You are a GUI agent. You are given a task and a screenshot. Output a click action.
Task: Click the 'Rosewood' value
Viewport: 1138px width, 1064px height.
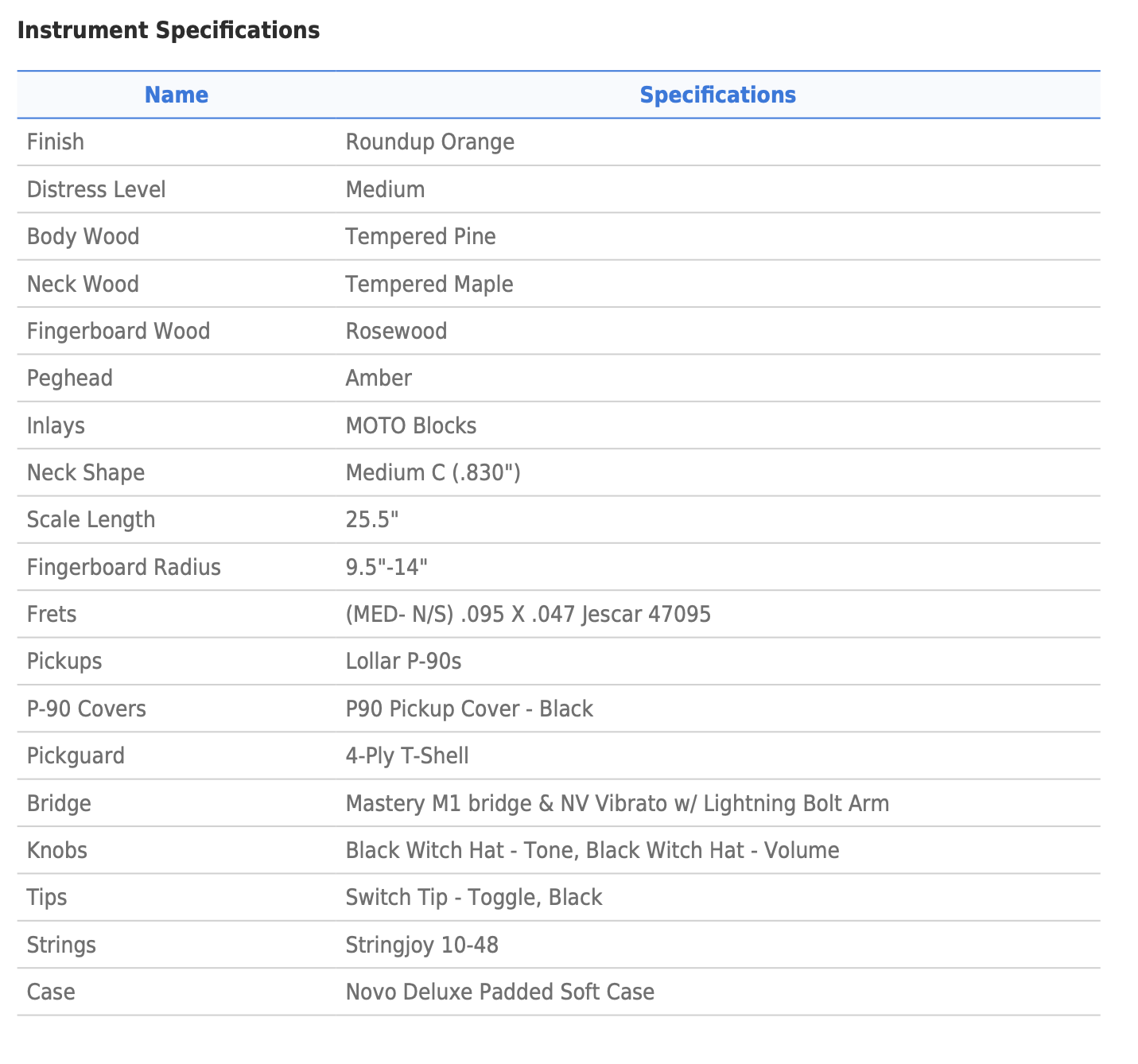397,331
